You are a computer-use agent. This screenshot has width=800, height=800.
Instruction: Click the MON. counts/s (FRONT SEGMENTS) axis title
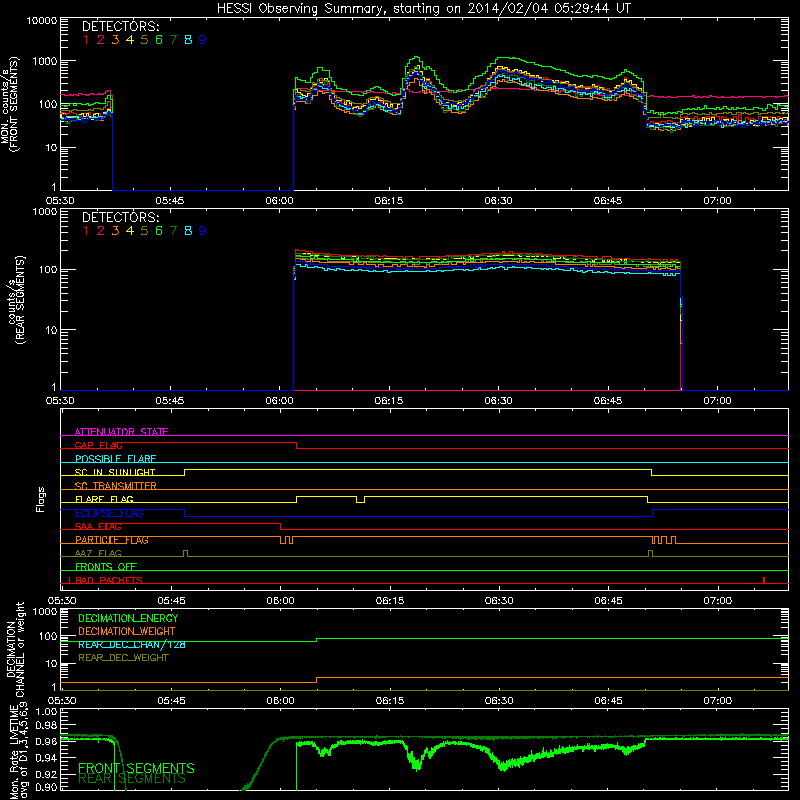tap(10, 105)
